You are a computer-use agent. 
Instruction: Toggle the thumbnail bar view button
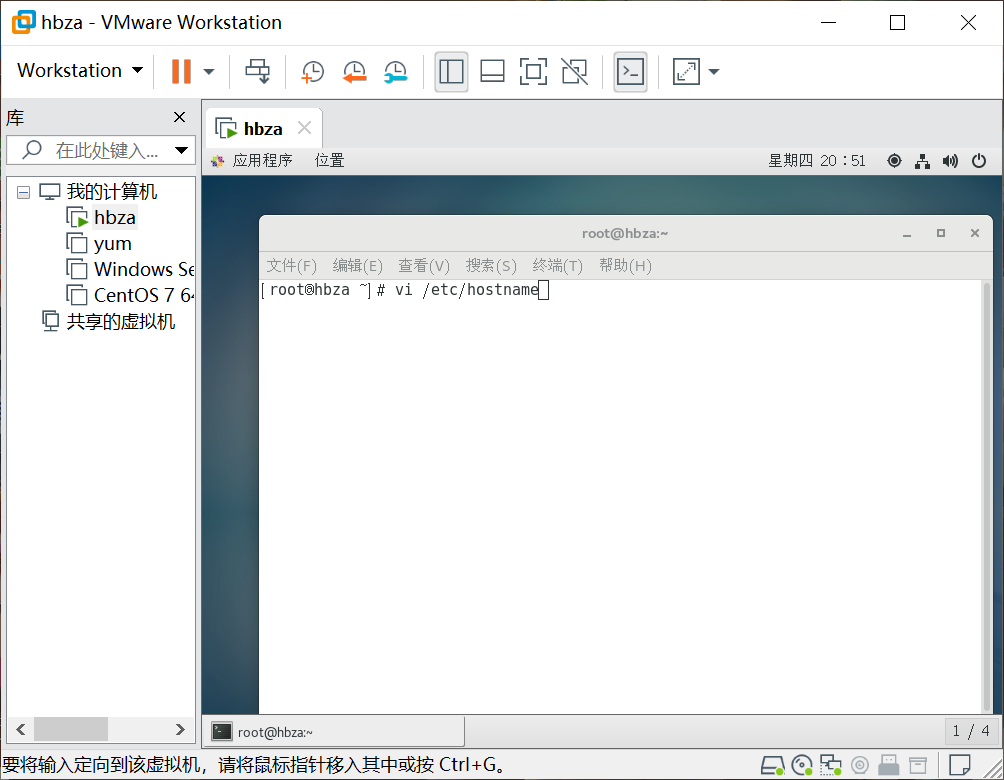(x=492, y=71)
